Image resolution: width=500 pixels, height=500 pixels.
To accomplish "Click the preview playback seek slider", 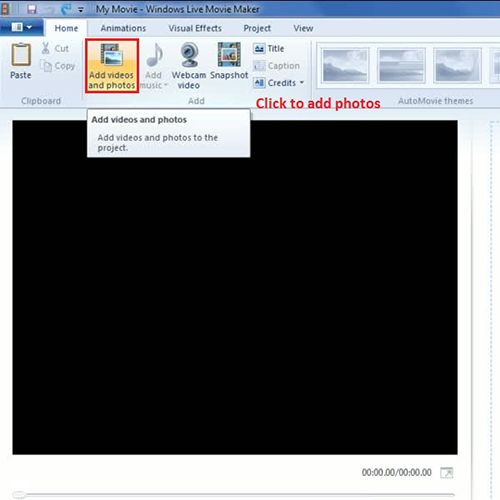I will (x=233, y=495).
